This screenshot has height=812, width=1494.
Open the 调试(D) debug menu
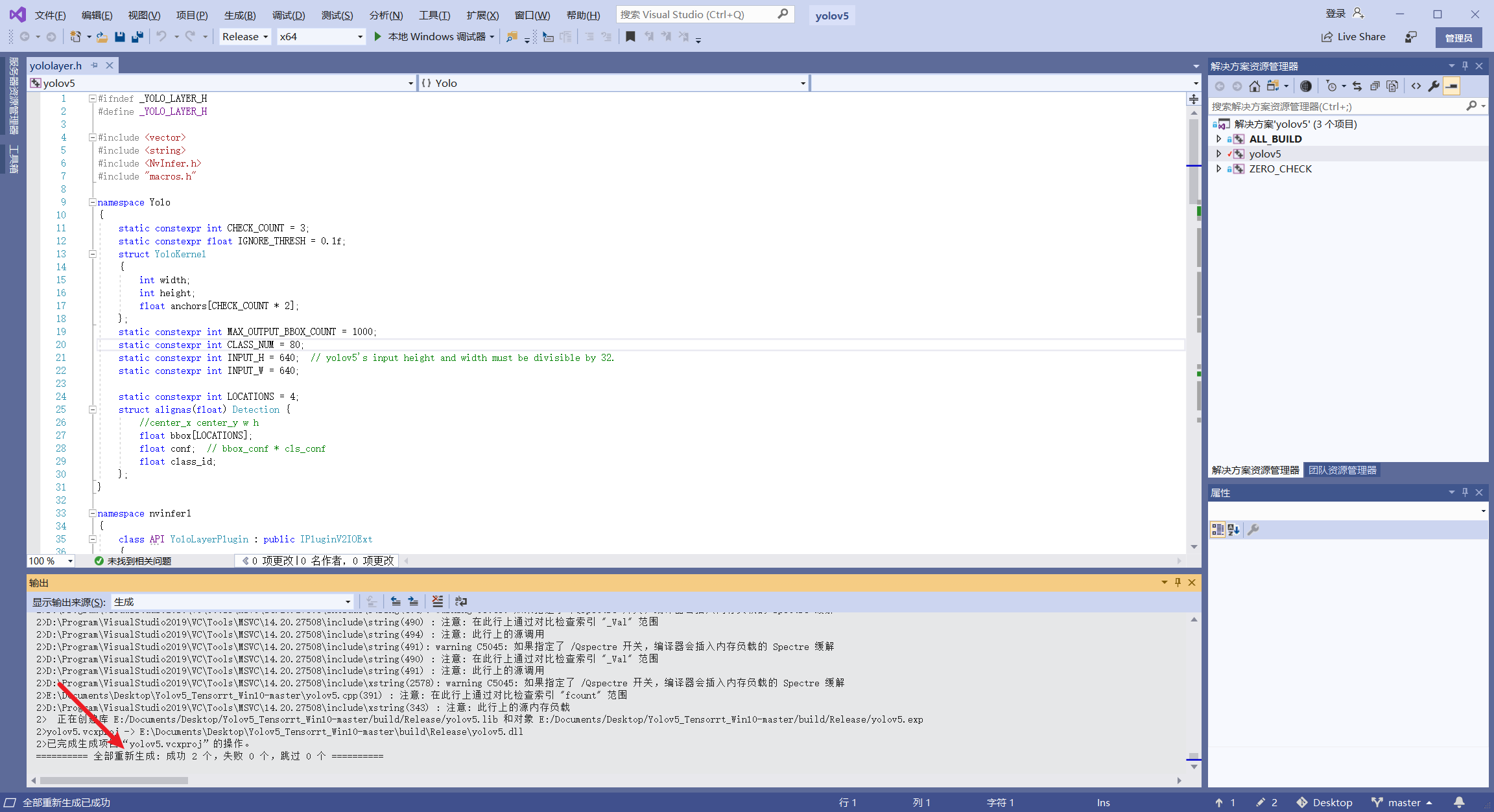[289, 15]
